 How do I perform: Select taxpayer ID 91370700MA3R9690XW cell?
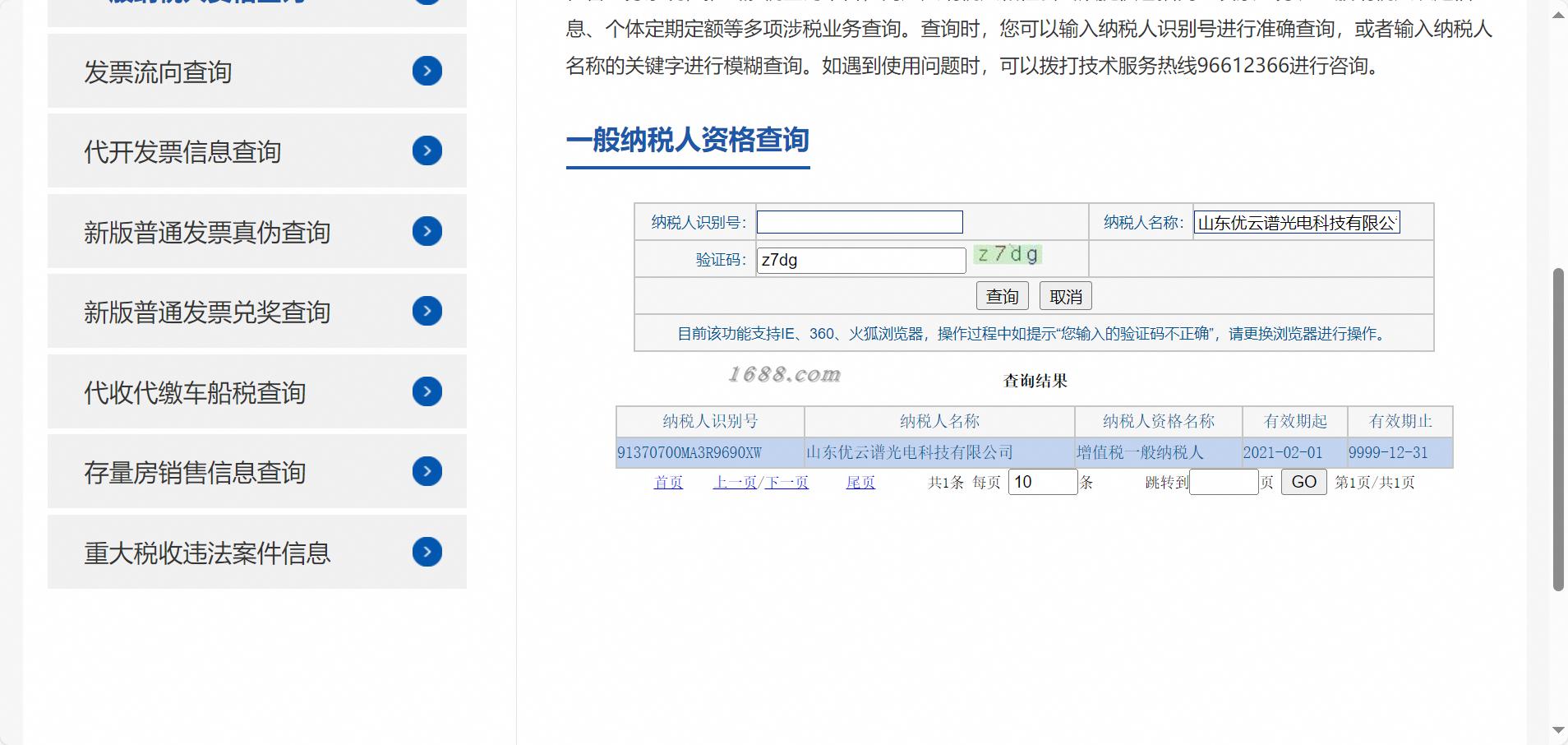(710, 452)
